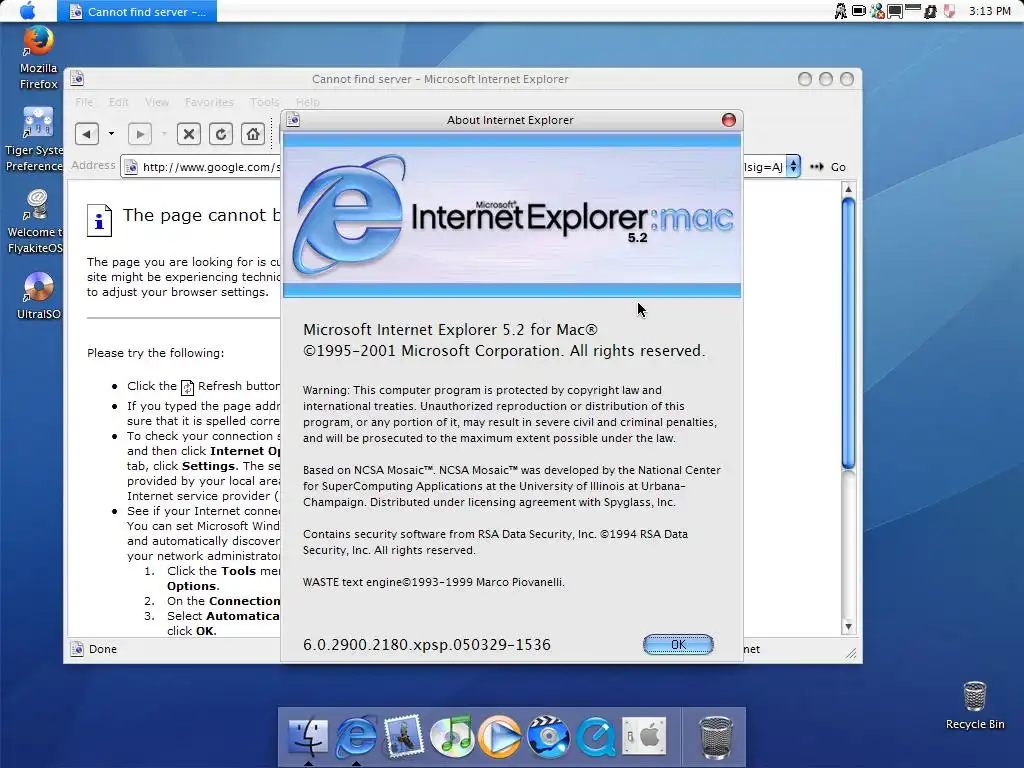The width and height of the screenshot is (1024, 768).
Task: Open the Mozilla Firefox desktop shortcut
Action: click(x=38, y=58)
